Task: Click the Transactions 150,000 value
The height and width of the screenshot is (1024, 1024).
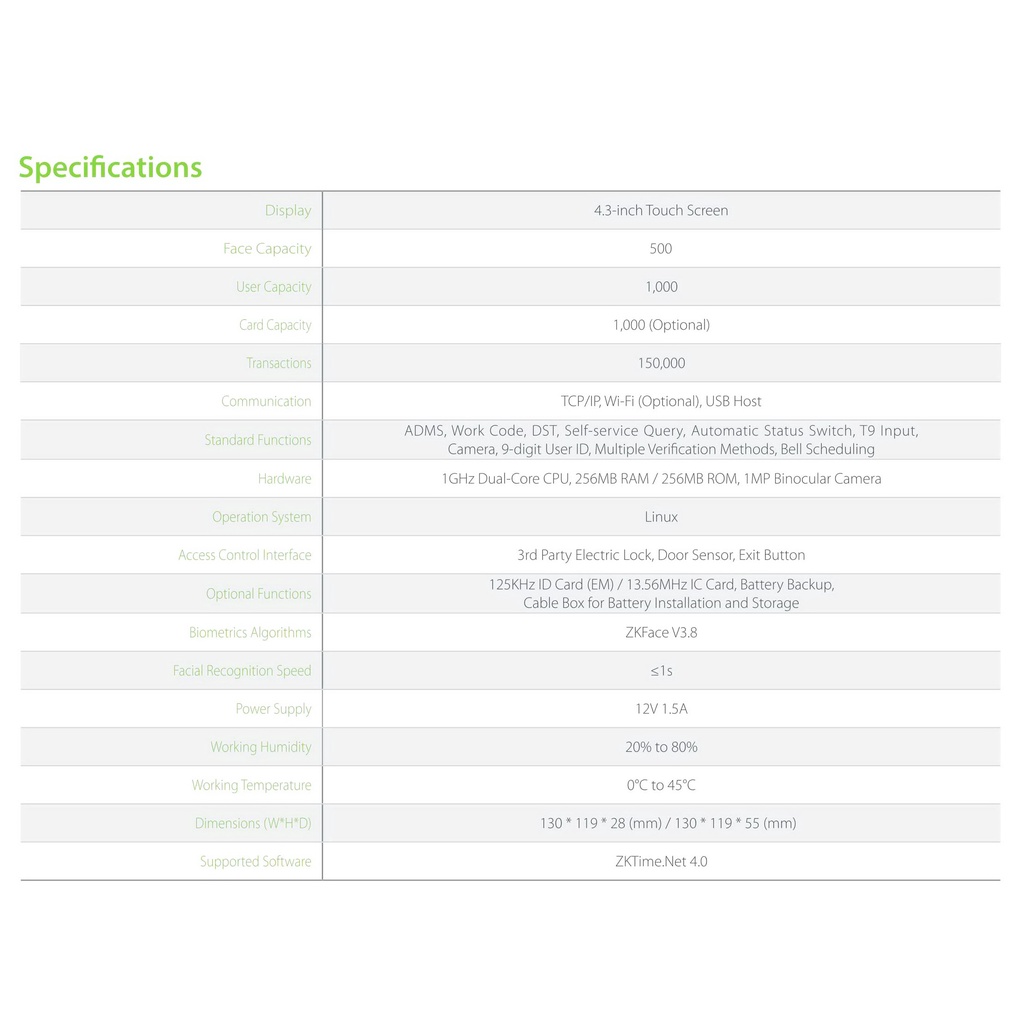Action: (x=662, y=363)
